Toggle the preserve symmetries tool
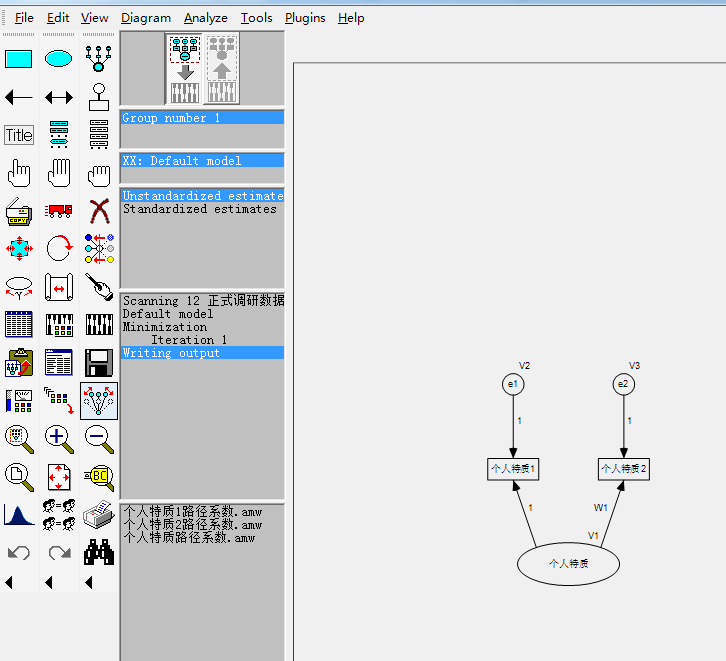 point(99,401)
